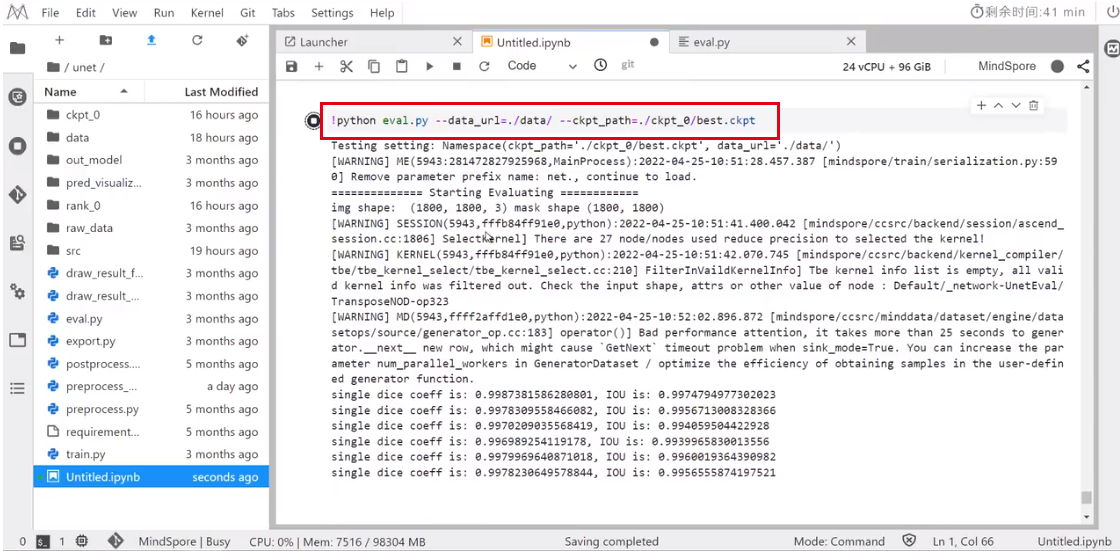Screen dimensions: 1120x551
Task: Save the notebook with disk icon
Action: click(291, 66)
